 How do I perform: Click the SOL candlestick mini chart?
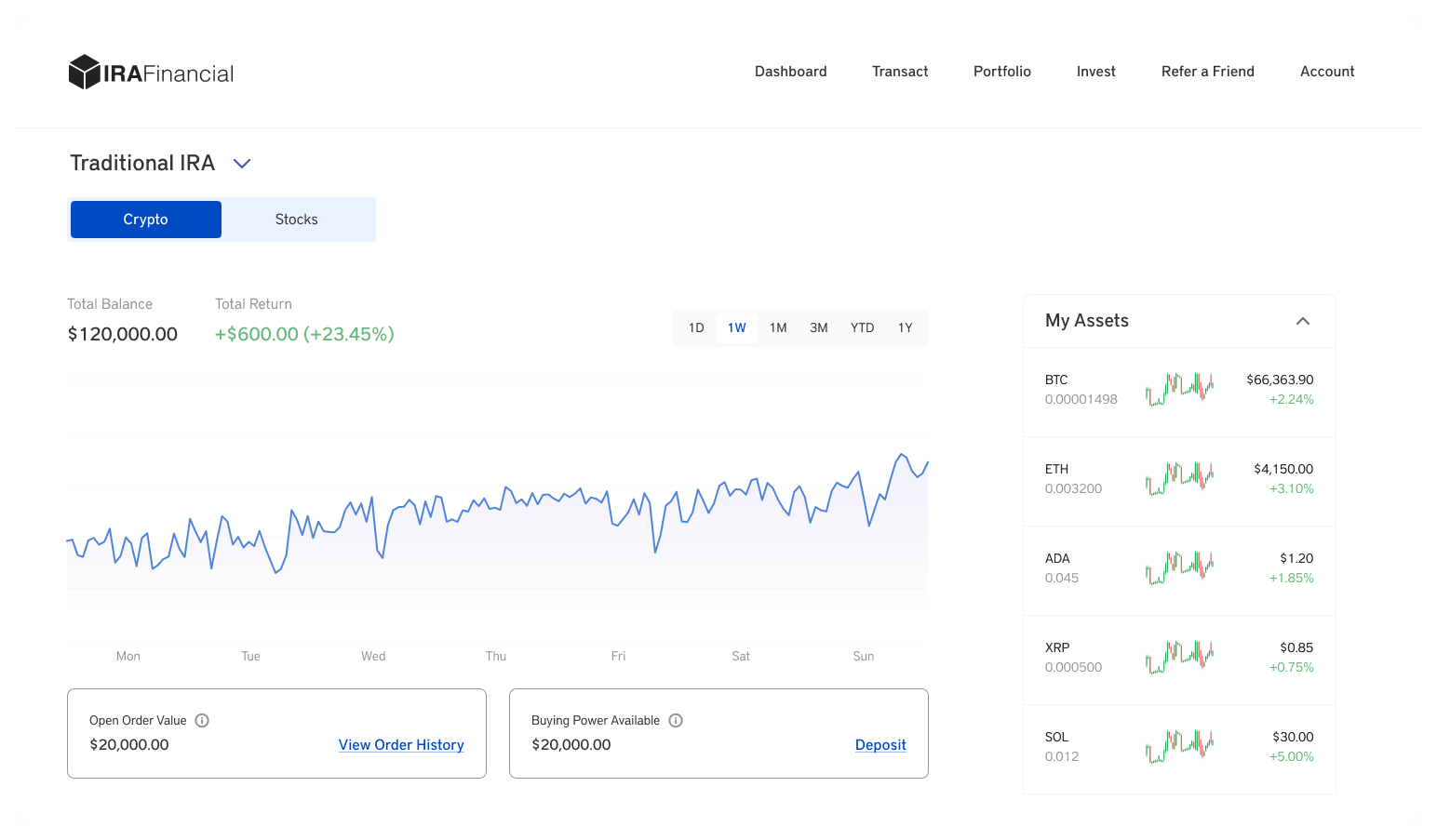pos(1179,747)
